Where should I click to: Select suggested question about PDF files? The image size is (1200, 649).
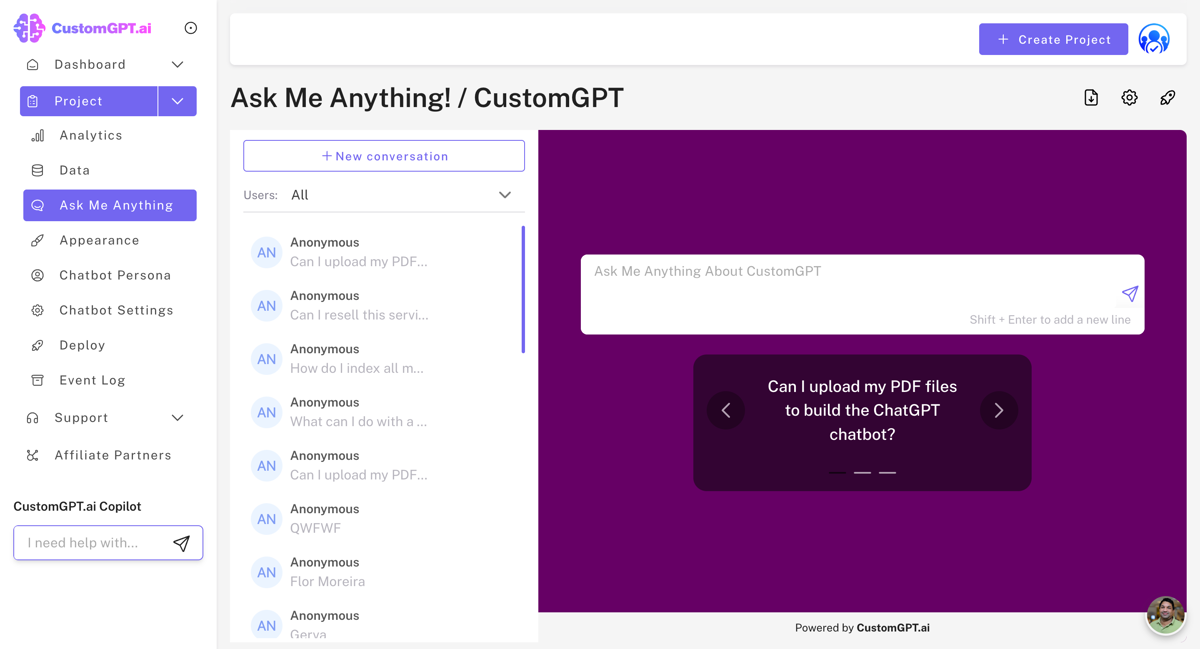(862, 410)
